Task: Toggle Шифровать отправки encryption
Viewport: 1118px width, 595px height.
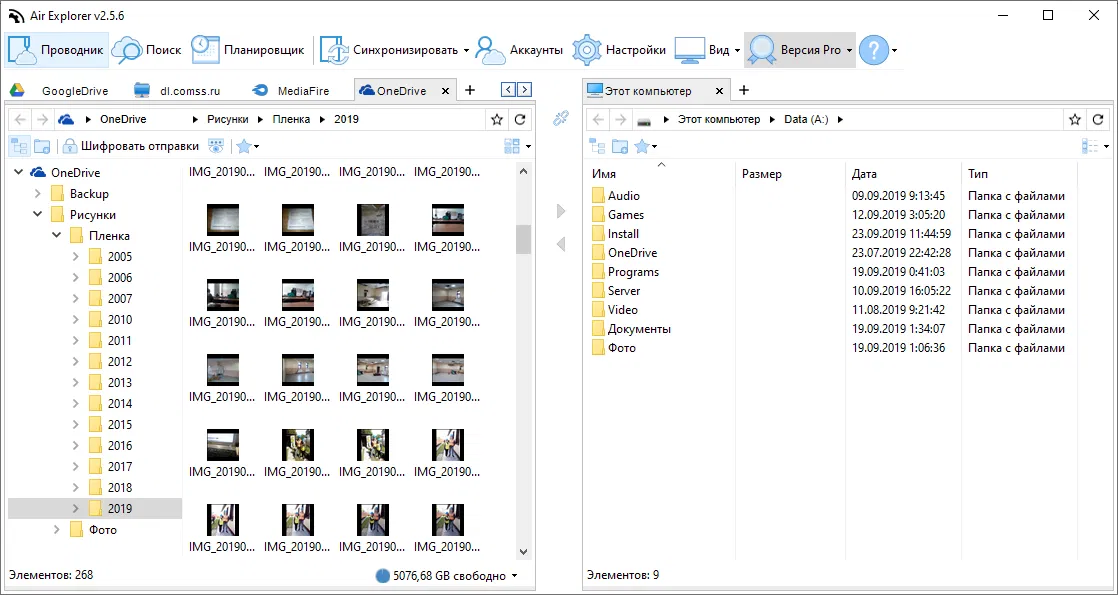Action: 131,146
